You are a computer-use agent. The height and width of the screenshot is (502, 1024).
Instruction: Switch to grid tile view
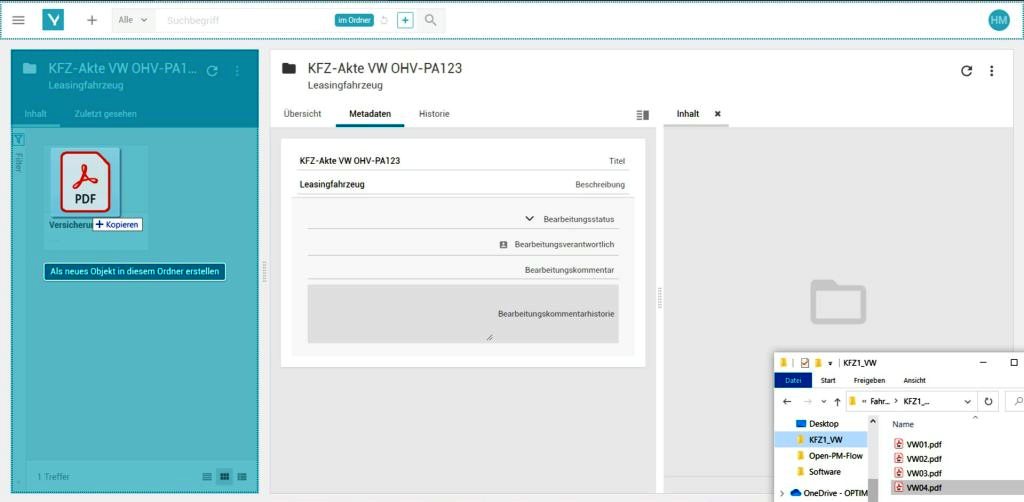pos(225,477)
